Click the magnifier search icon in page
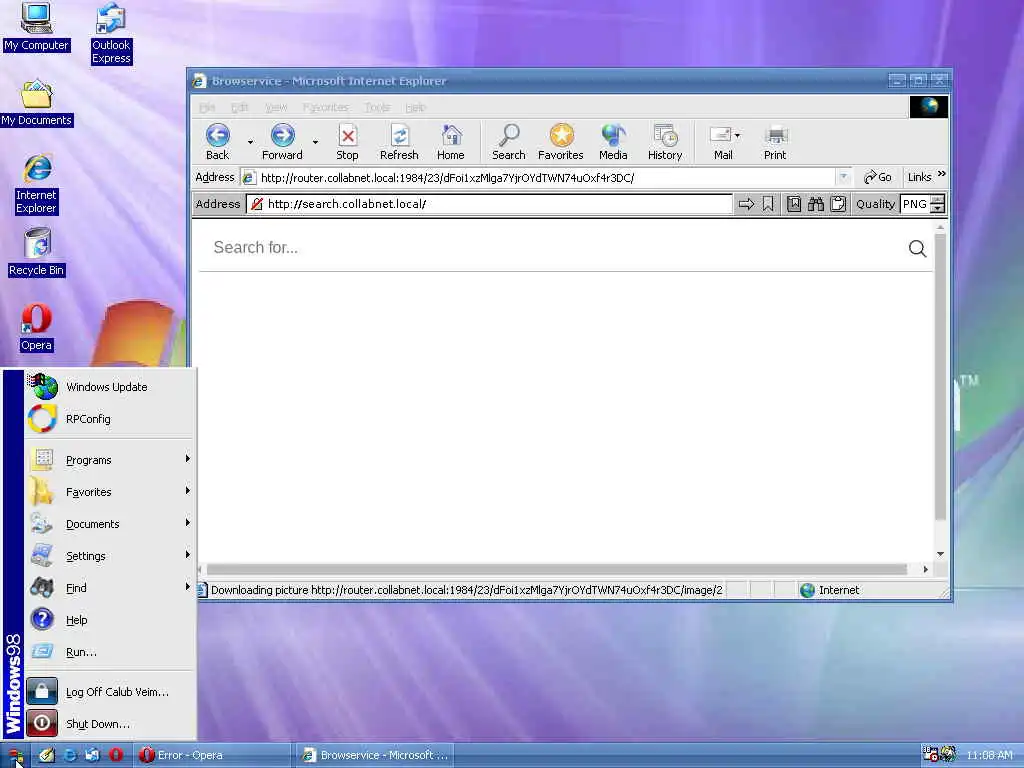 (917, 248)
